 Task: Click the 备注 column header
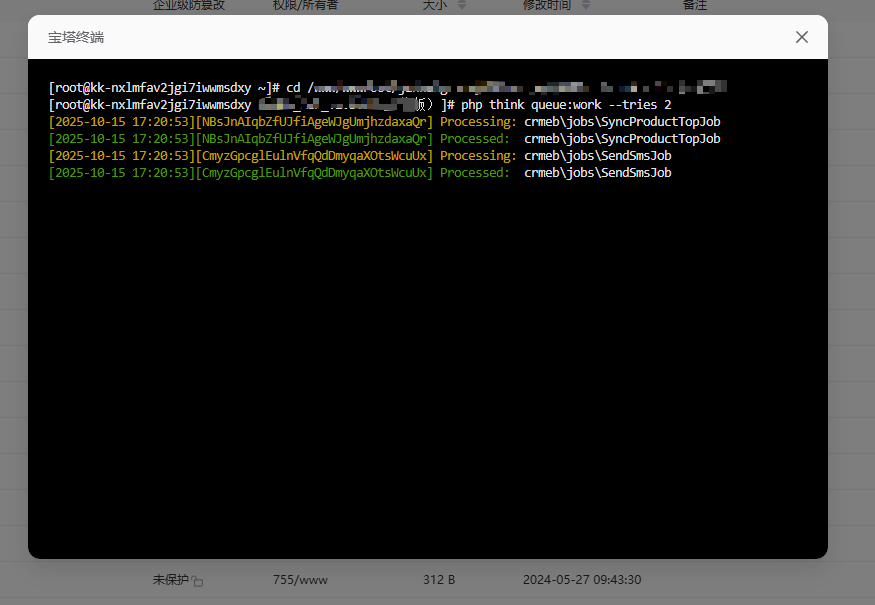point(694,5)
